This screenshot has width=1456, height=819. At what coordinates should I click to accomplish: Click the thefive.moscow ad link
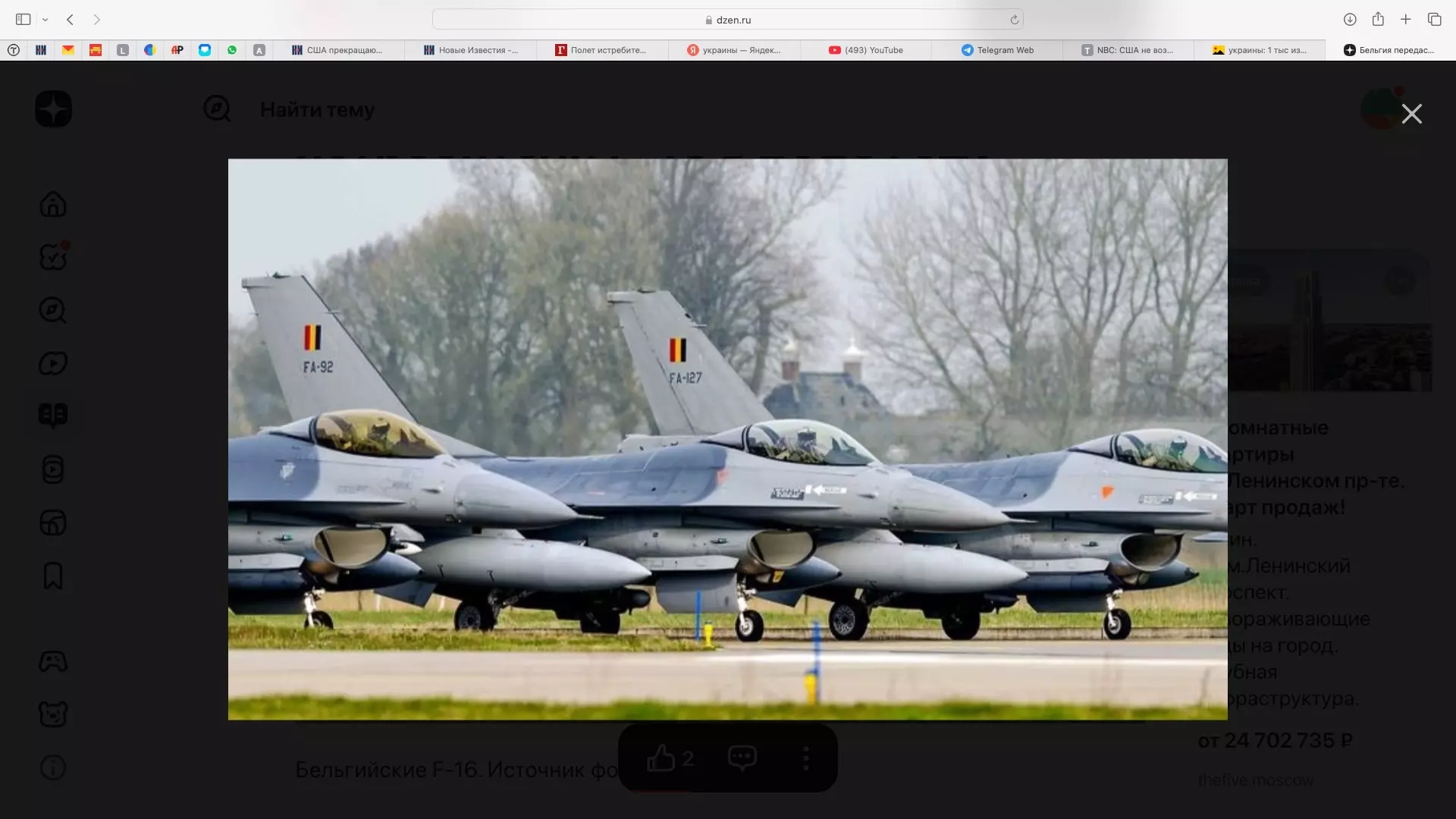click(x=1255, y=780)
